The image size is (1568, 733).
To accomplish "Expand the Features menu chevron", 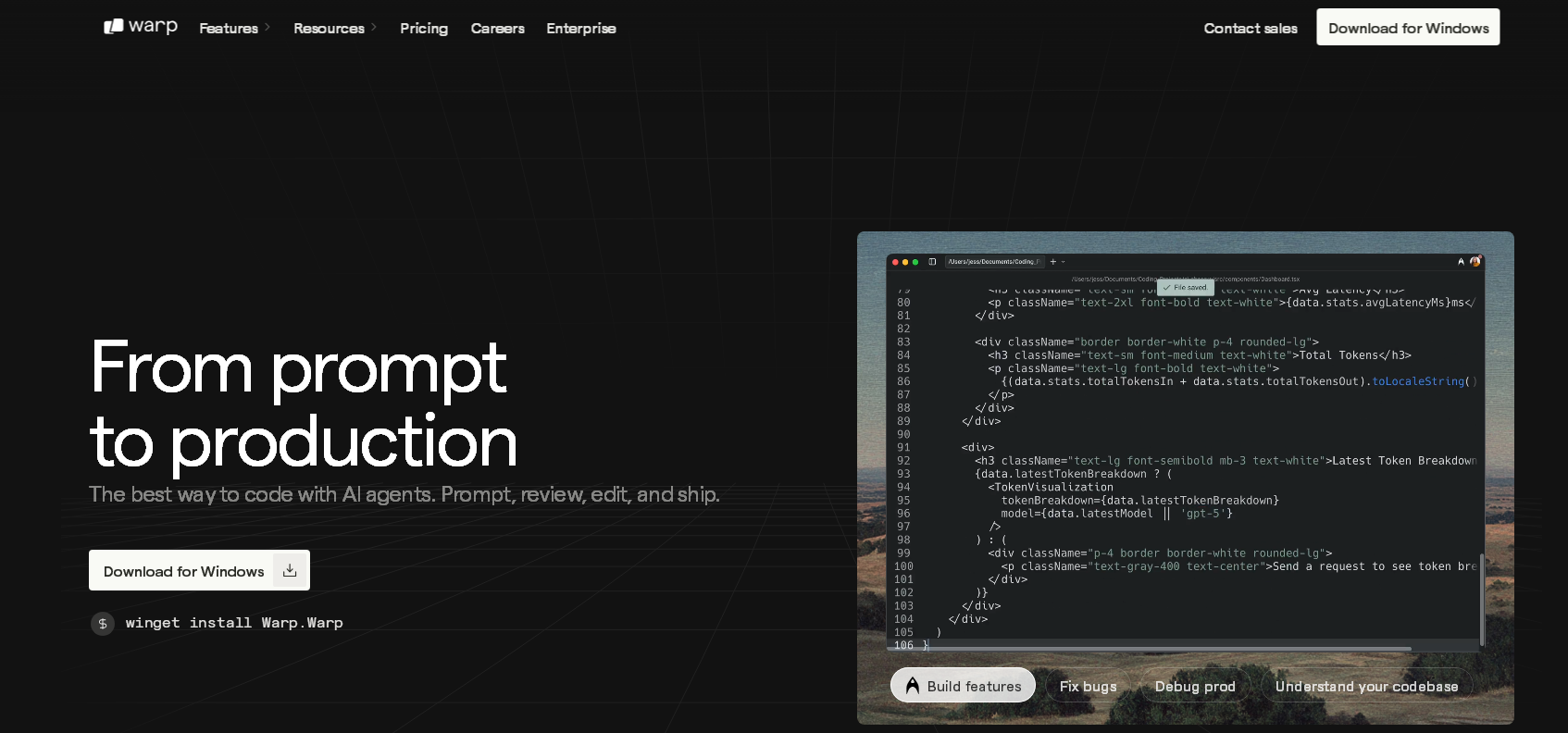I will pyautogui.click(x=268, y=27).
